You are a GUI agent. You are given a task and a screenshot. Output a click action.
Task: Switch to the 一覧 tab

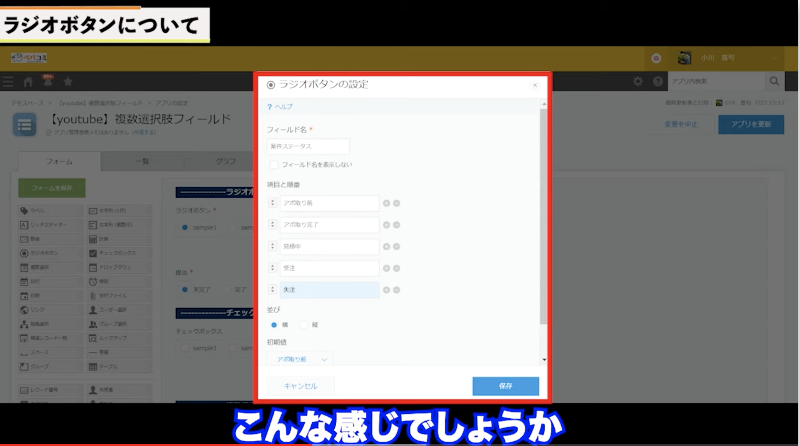coord(142,161)
